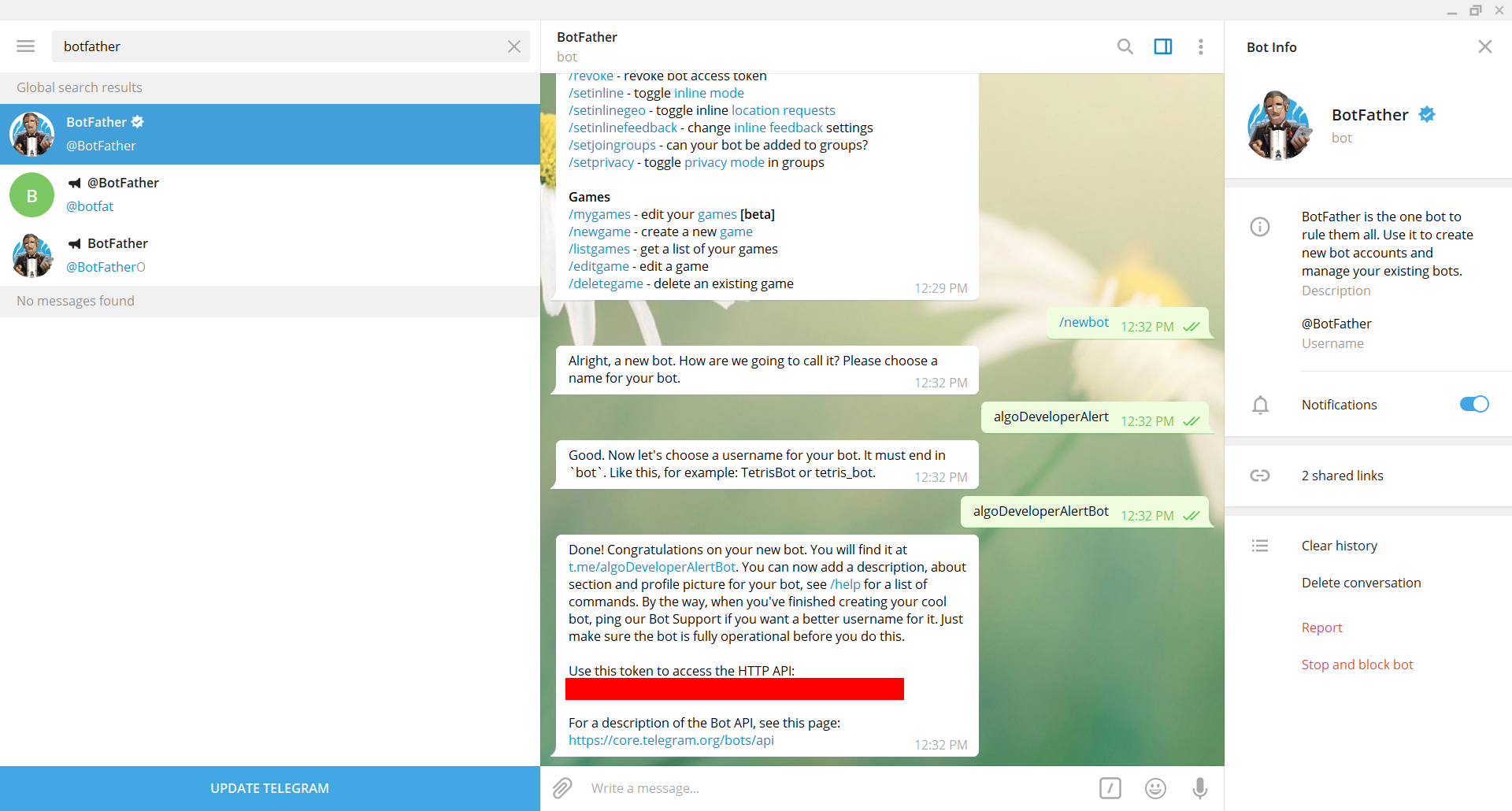Image resolution: width=1512 pixels, height=811 pixels.
Task: Search within the BotFather chat
Action: [x=1125, y=46]
